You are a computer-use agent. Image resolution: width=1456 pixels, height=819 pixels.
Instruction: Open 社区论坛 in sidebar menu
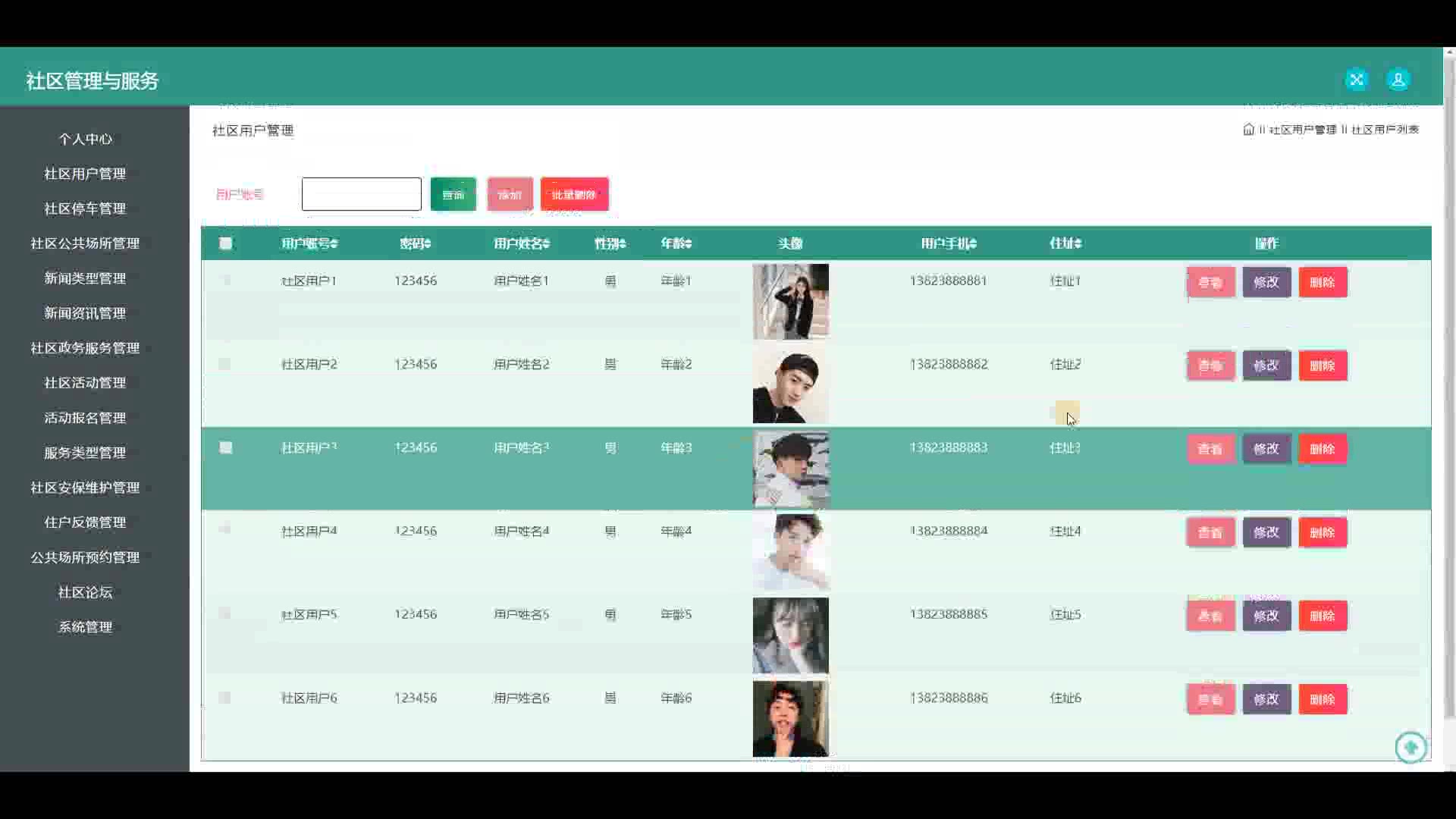click(85, 592)
